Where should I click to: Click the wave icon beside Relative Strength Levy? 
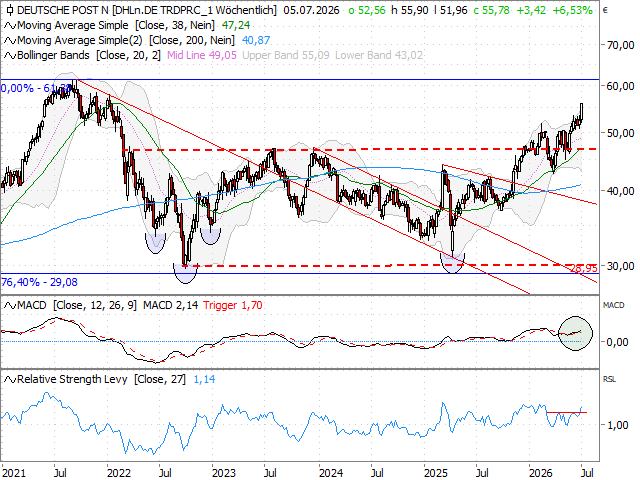pyautogui.click(x=10, y=380)
